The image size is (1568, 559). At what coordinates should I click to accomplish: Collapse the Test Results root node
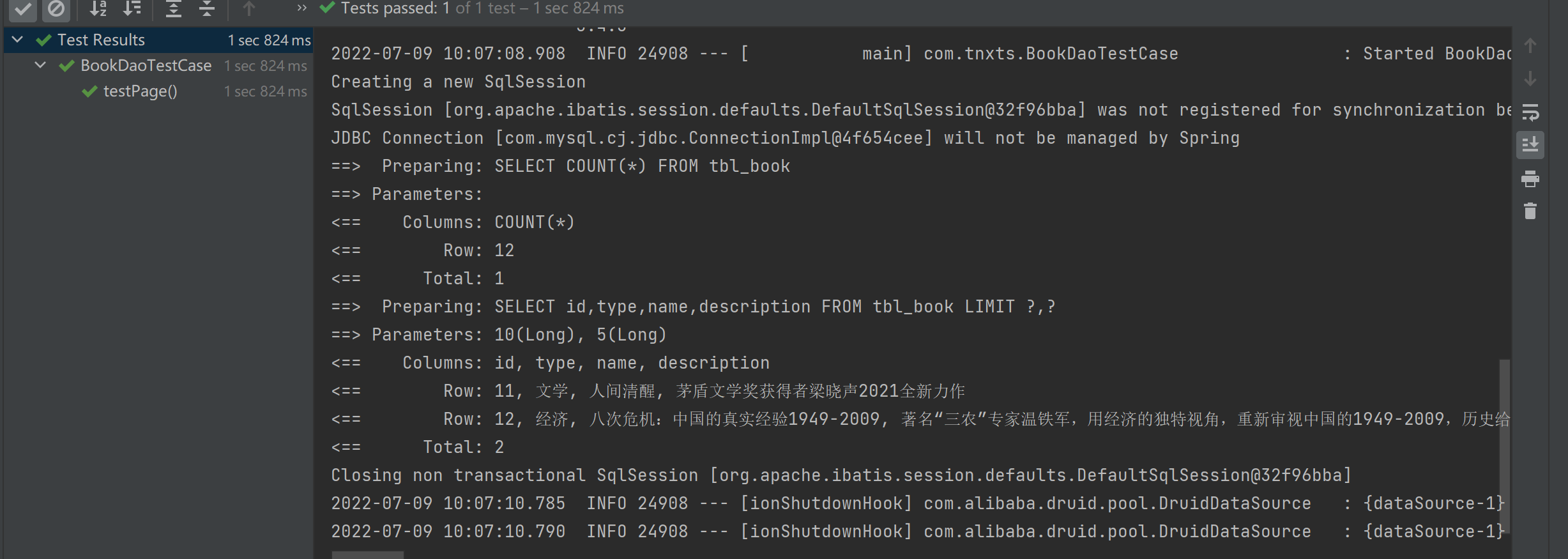click(18, 40)
